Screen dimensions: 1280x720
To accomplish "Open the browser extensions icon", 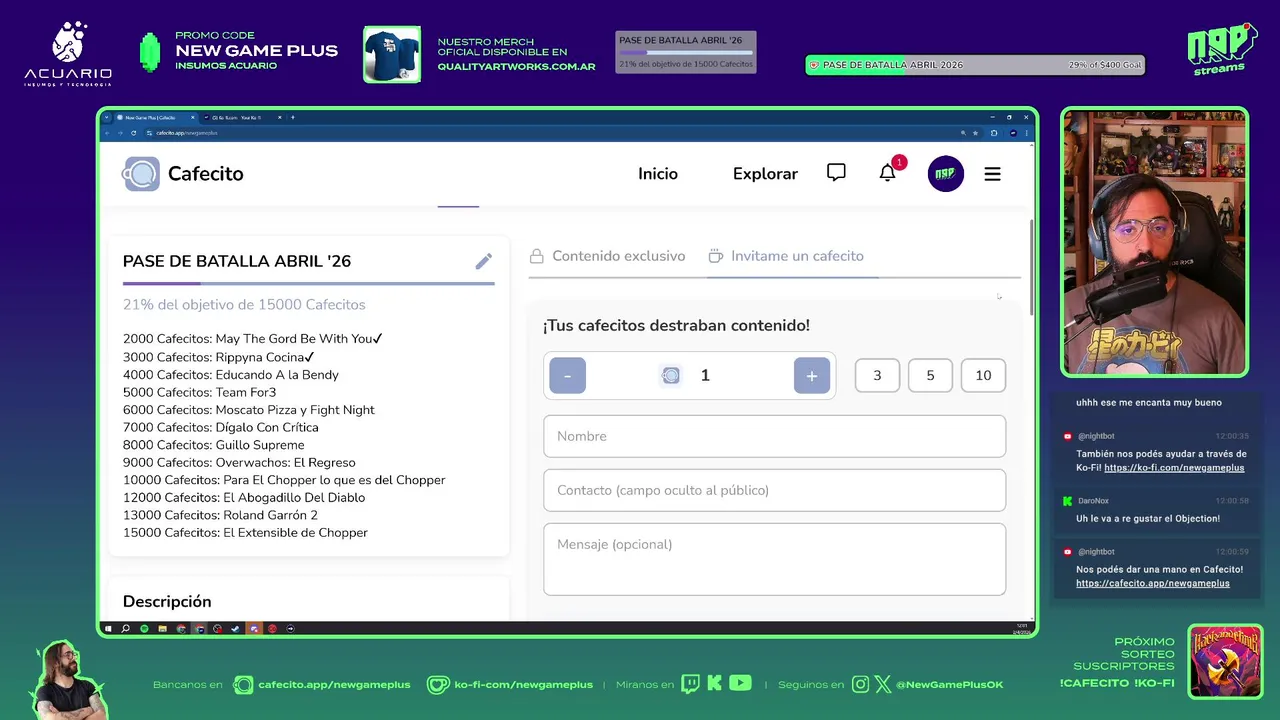I will coord(994,132).
